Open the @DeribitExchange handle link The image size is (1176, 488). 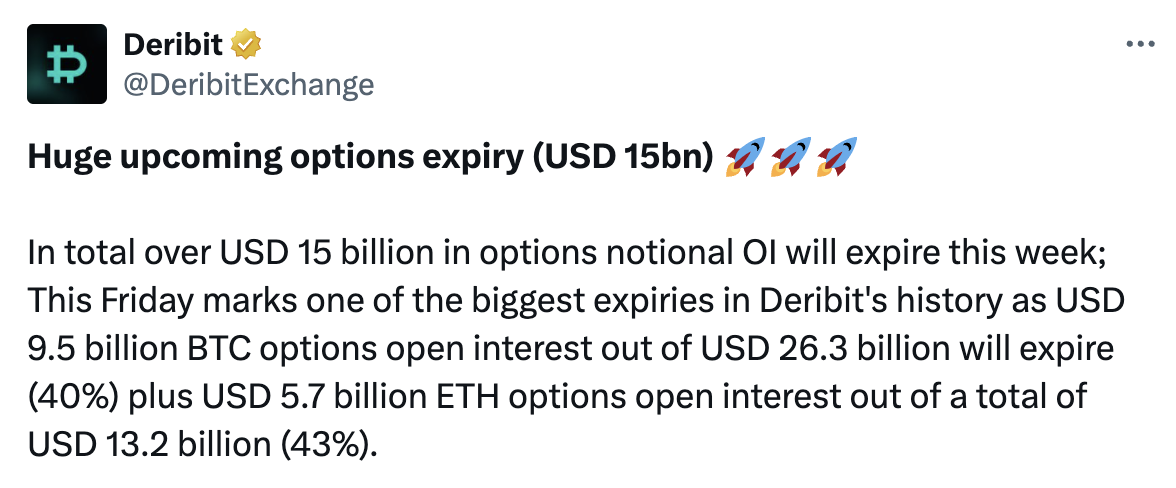click(x=247, y=84)
